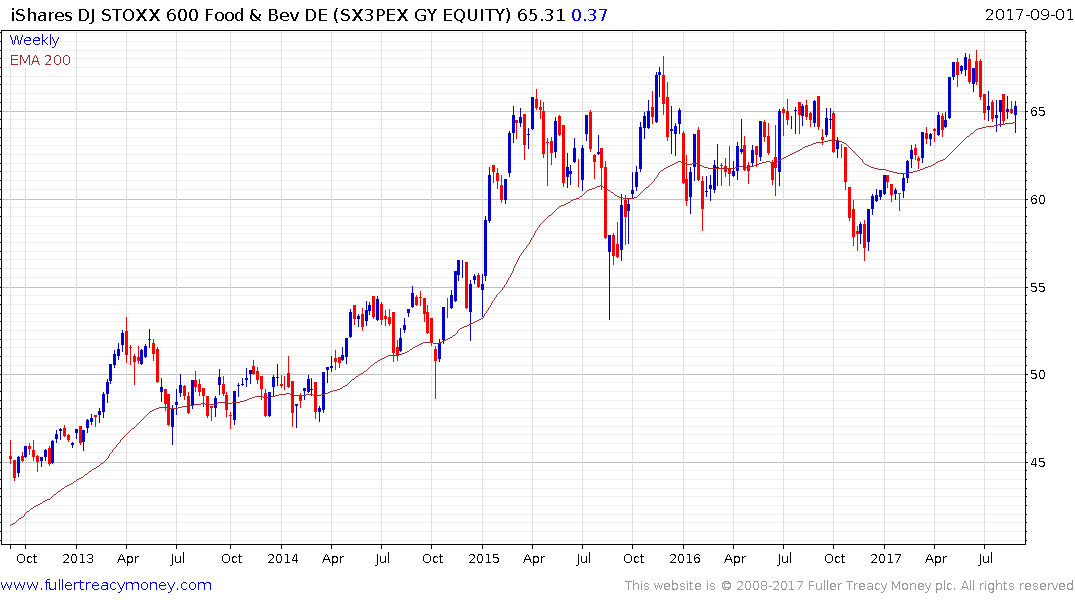This screenshot has width=1075, height=600.
Task: Click the 2015 year axis label
Action: click(x=484, y=558)
